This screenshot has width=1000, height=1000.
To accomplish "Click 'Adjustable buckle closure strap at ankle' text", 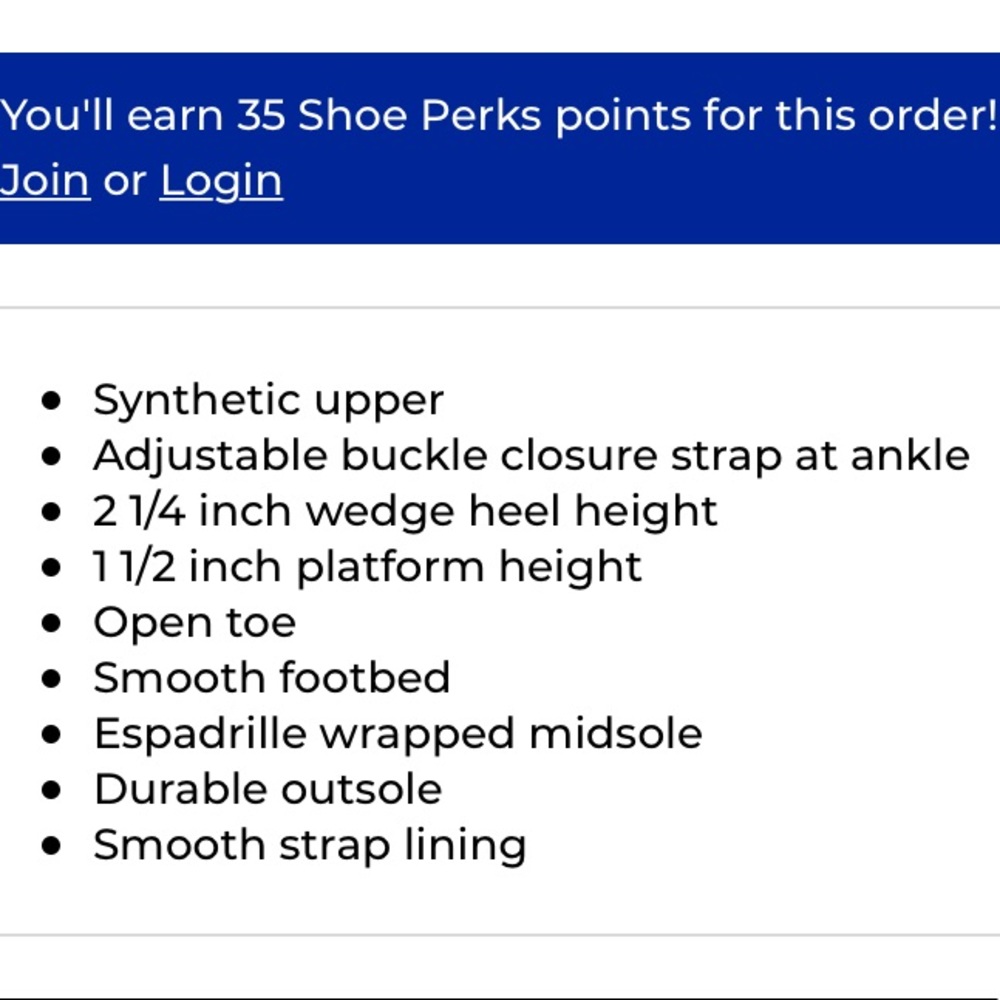I will point(531,455).
